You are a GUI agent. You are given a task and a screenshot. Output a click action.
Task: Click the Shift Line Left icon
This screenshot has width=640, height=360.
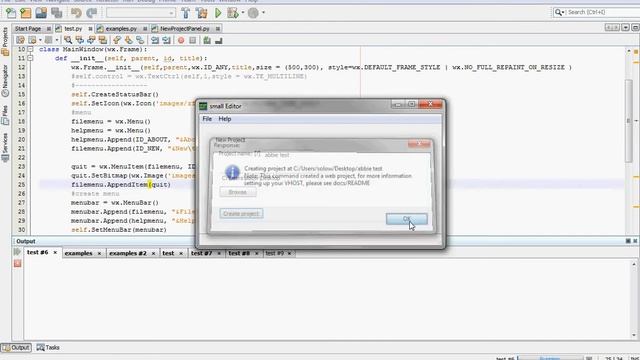click(x=155, y=40)
